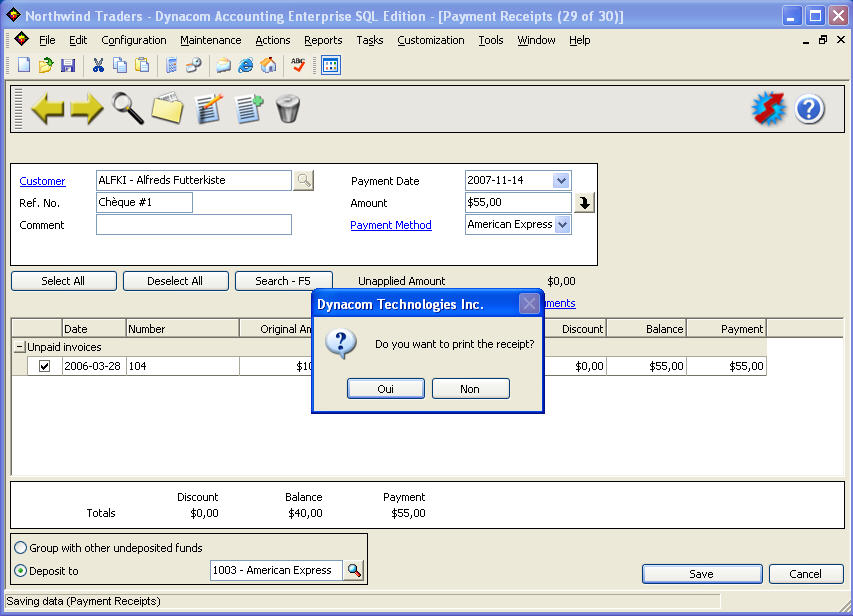Click the trash can delete icon
Image resolution: width=853 pixels, height=616 pixels.
288,108
